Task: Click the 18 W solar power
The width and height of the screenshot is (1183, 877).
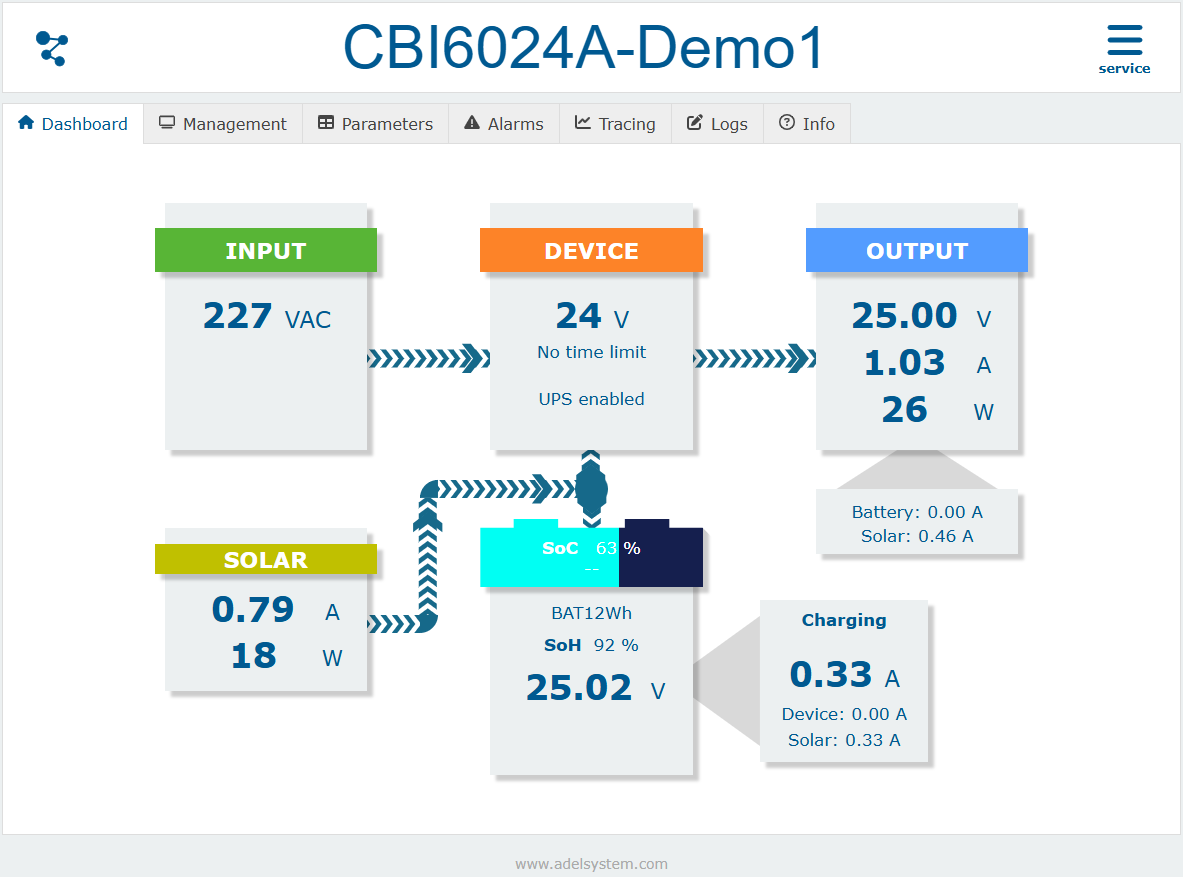Action: 287,655
